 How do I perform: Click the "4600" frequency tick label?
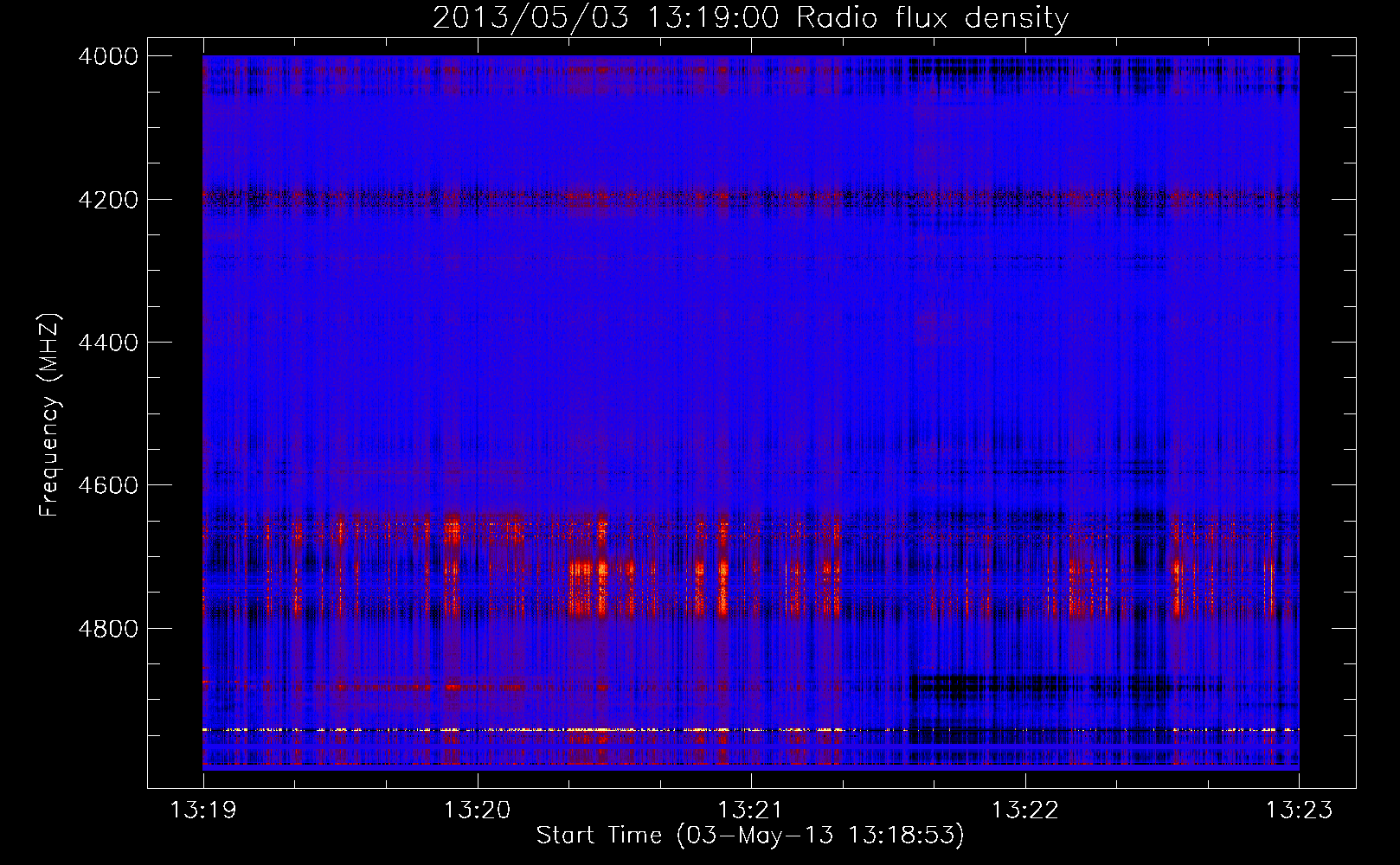tap(108, 485)
